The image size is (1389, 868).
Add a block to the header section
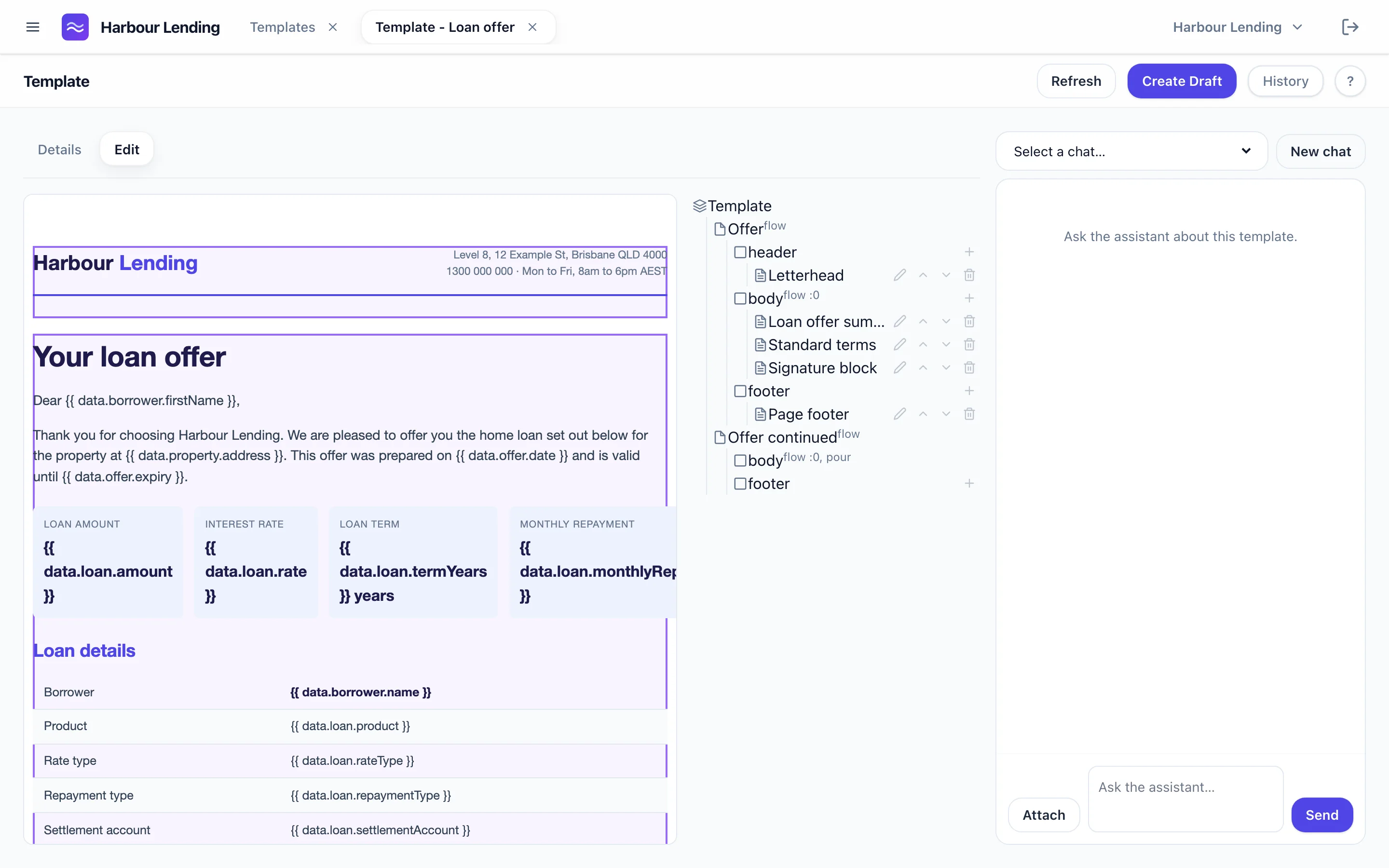coord(969,252)
